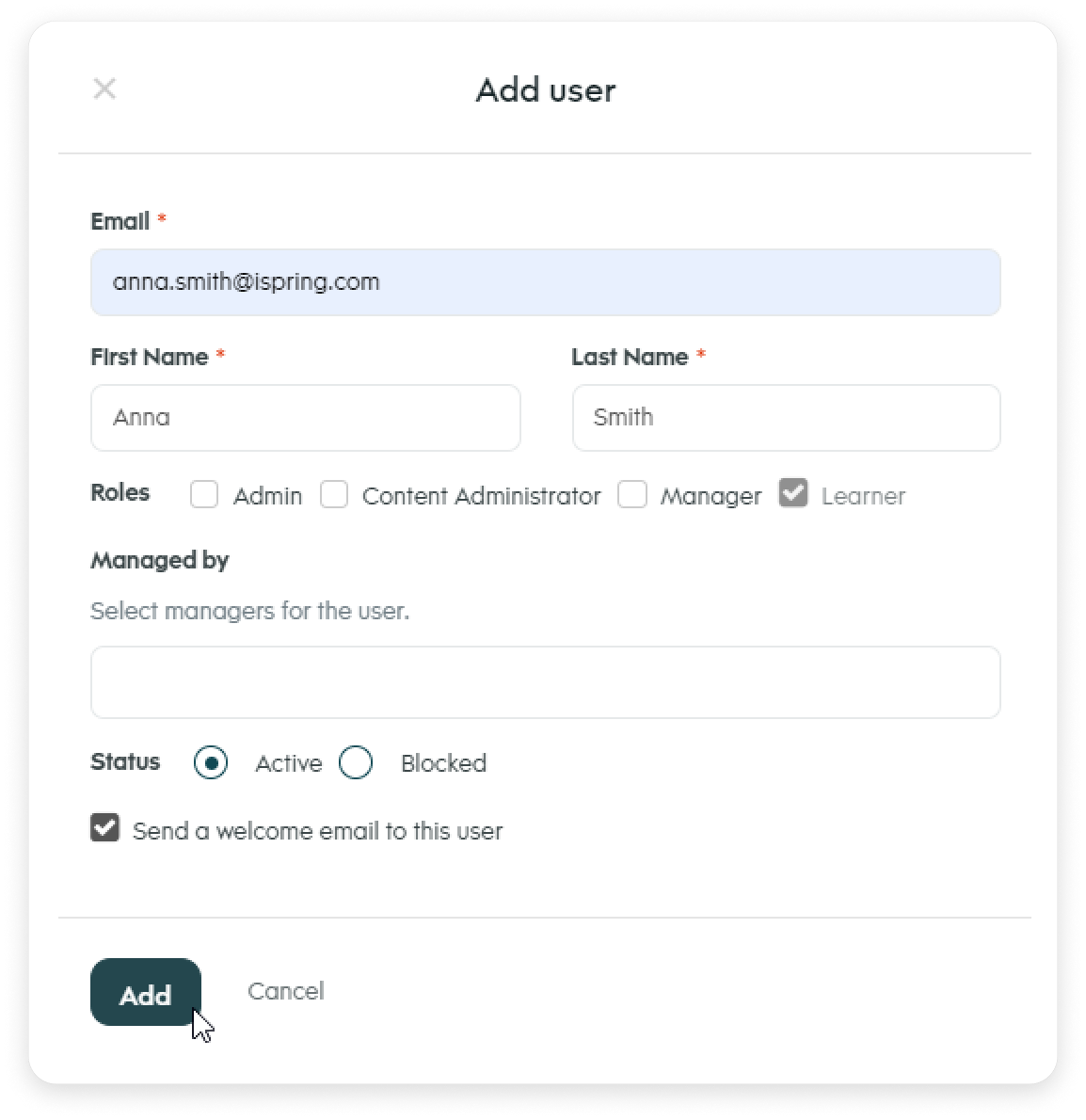Click the Email input field
Screen dimensions: 1086x1120
[x=546, y=282]
